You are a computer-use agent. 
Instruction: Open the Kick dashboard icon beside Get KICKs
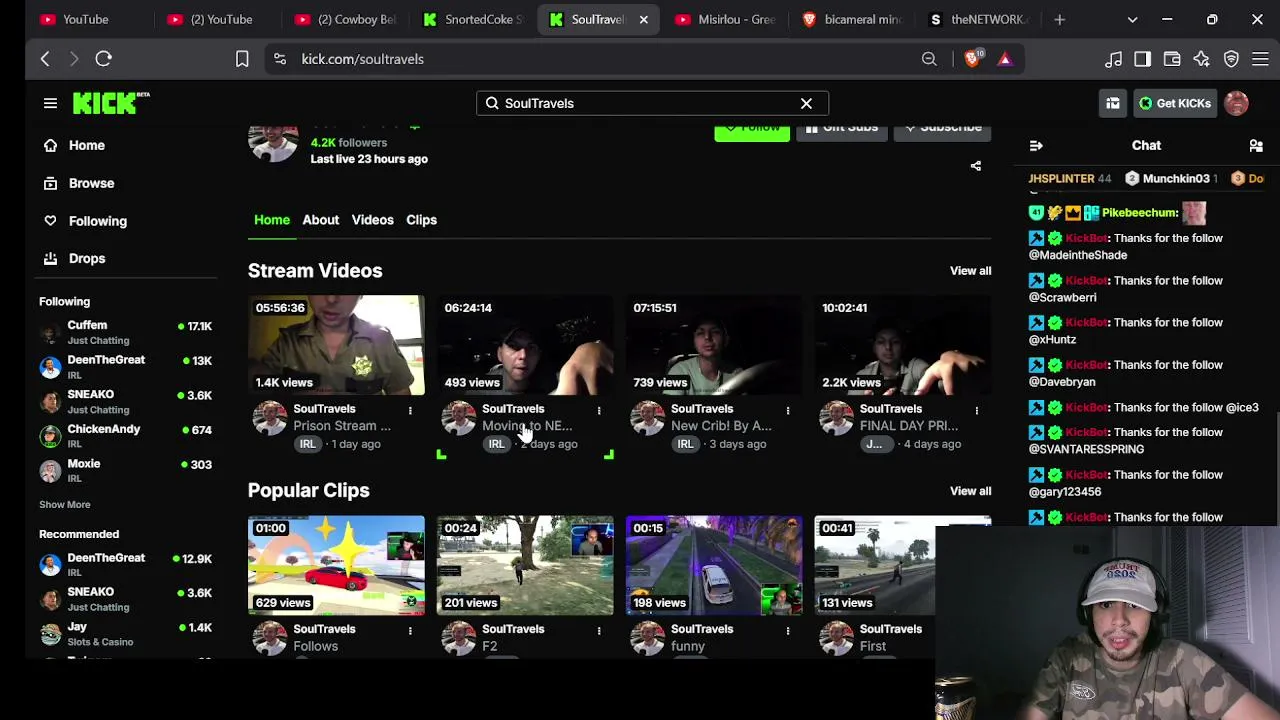click(1112, 103)
